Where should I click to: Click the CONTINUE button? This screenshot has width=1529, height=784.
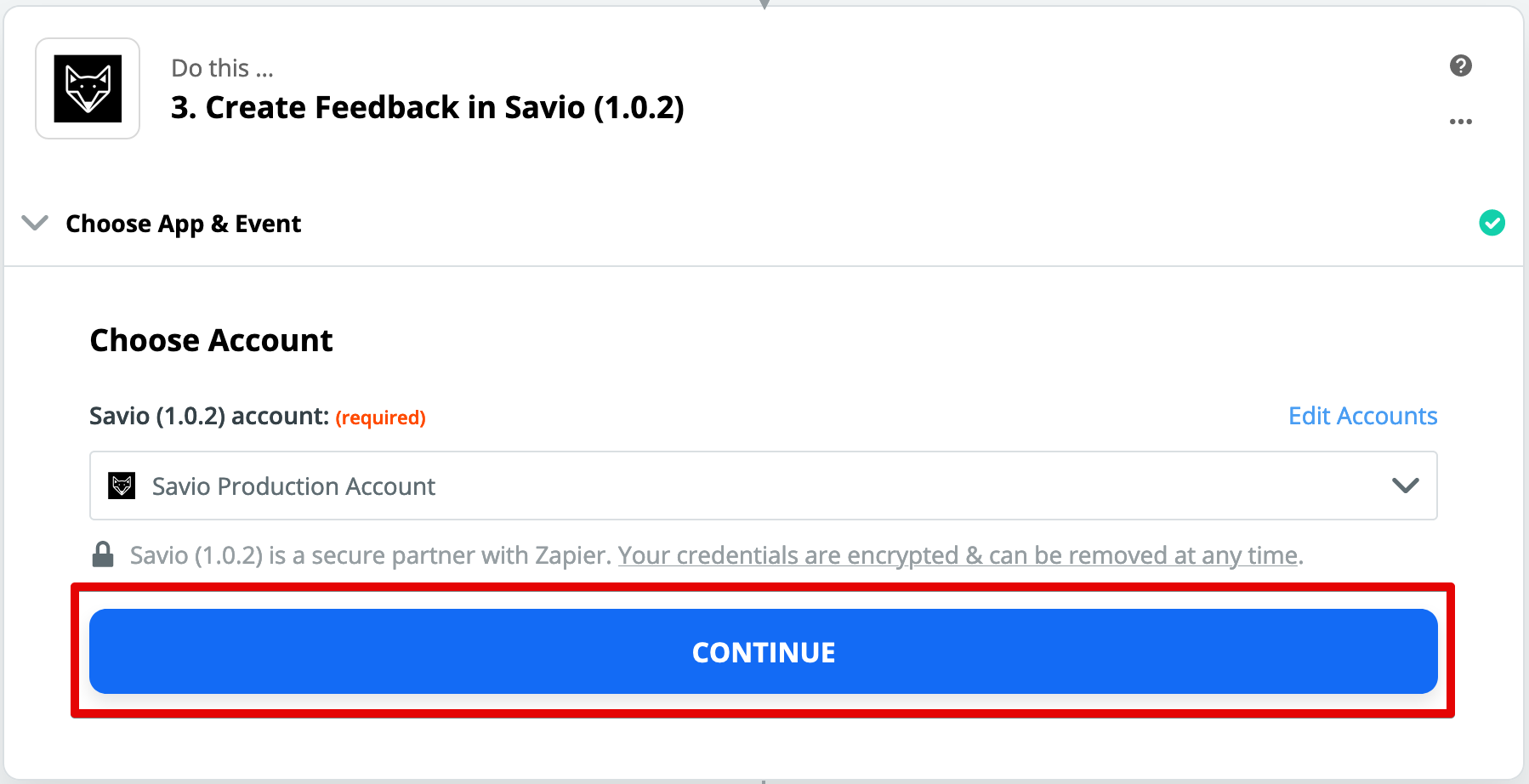tap(763, 651)
